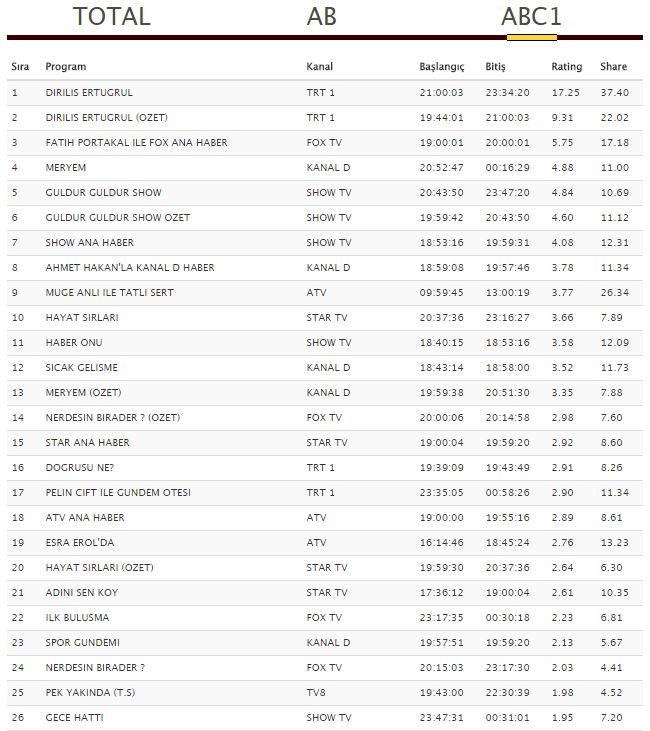Open FATIH PORTAKAL ILE FOX ANA HABER entry
The image size is (650, 731).
(136, 143)
